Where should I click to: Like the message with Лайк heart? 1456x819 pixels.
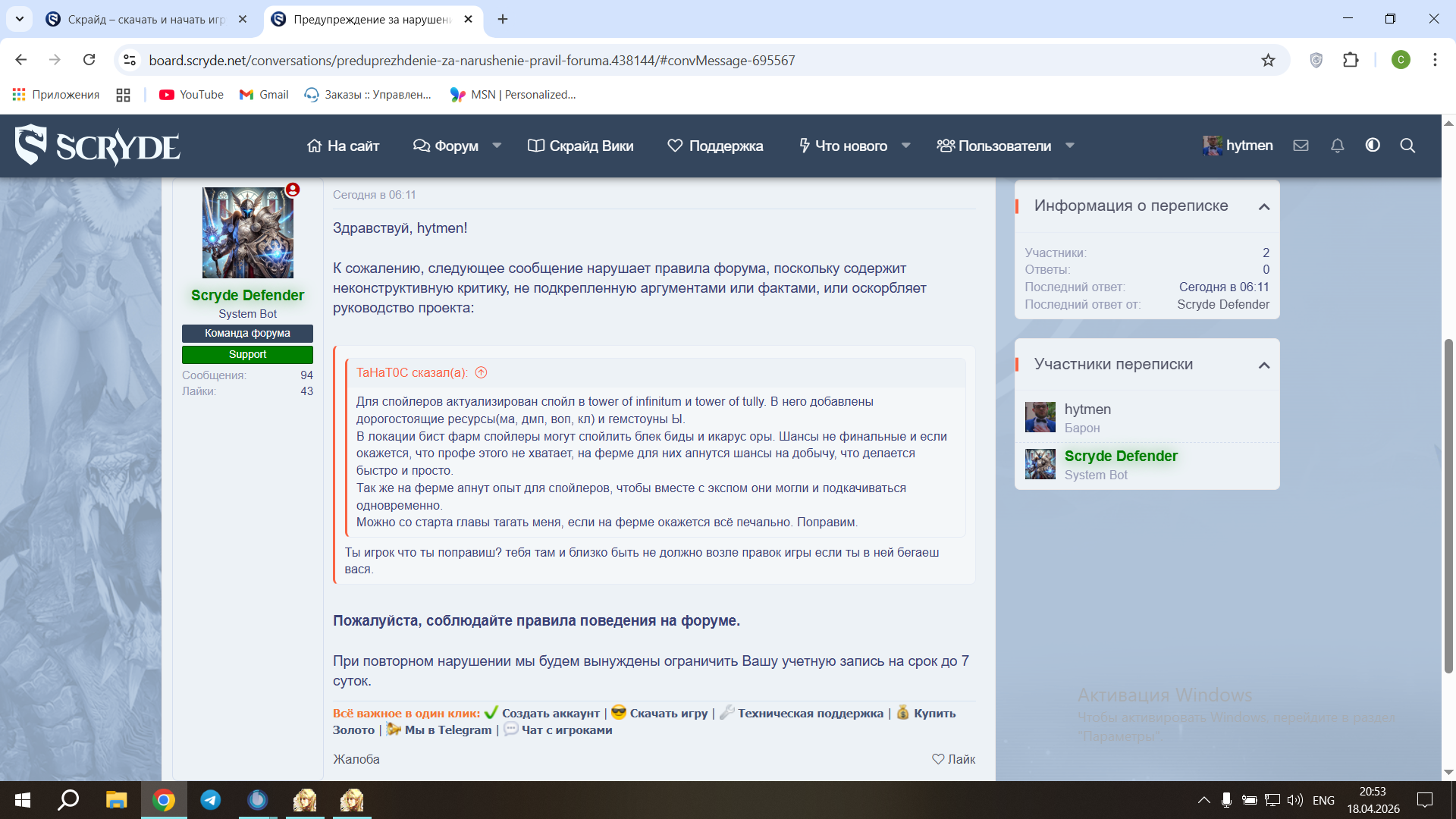pyautogui.click(x=953, y=759)
